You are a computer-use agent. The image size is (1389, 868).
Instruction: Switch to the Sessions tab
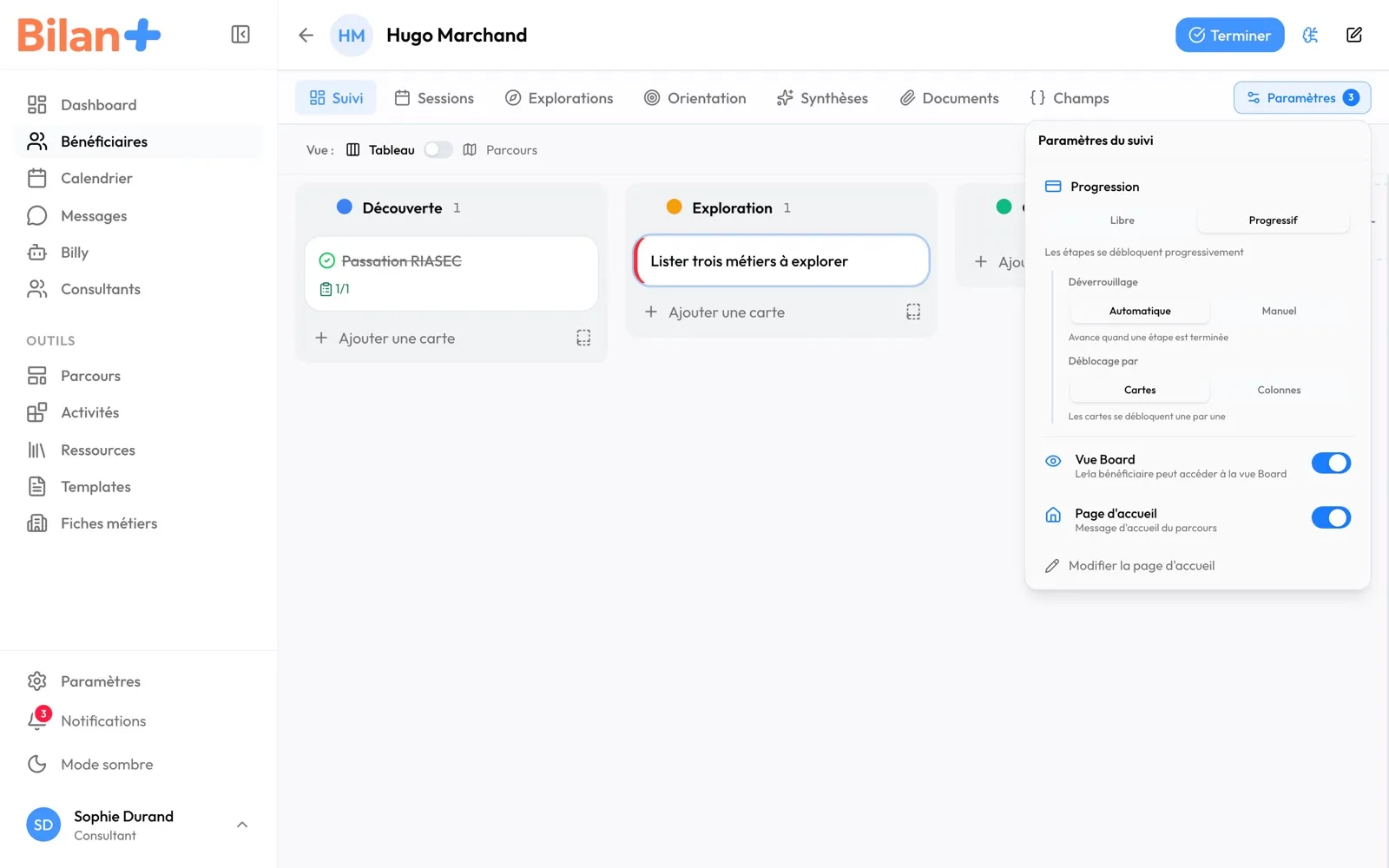434,98
